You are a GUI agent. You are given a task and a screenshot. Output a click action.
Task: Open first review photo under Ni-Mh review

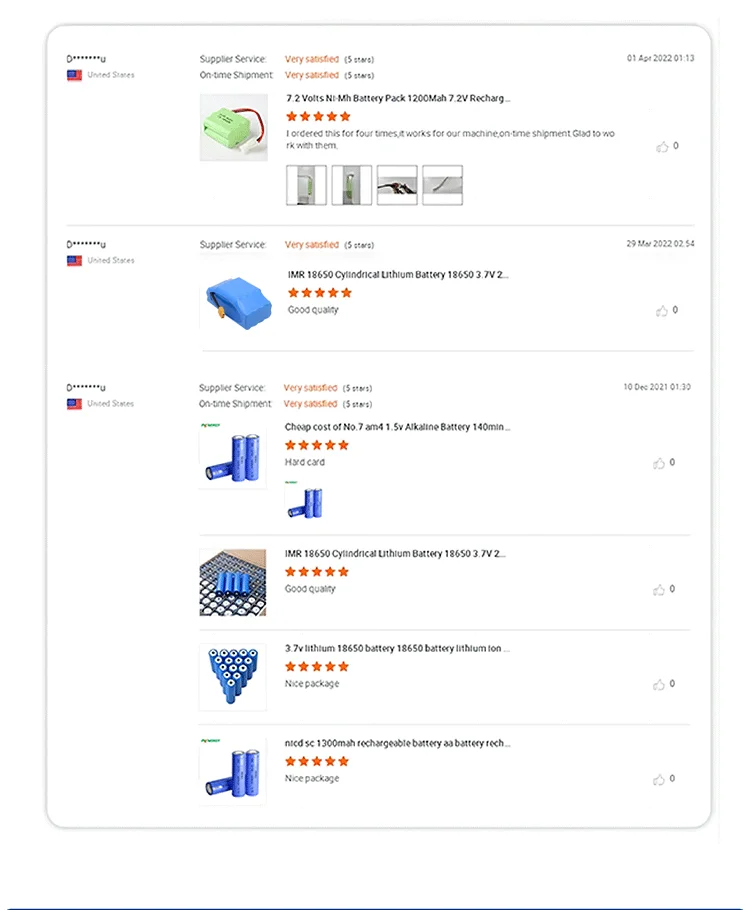tap(306, 185)
